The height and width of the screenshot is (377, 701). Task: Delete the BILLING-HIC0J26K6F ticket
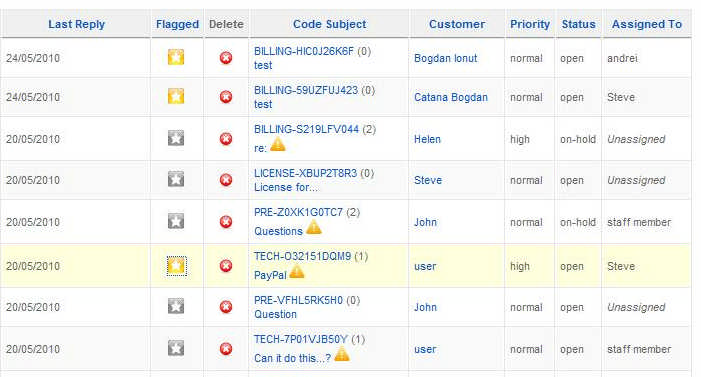pyautogui.click(x=226, y=58)
